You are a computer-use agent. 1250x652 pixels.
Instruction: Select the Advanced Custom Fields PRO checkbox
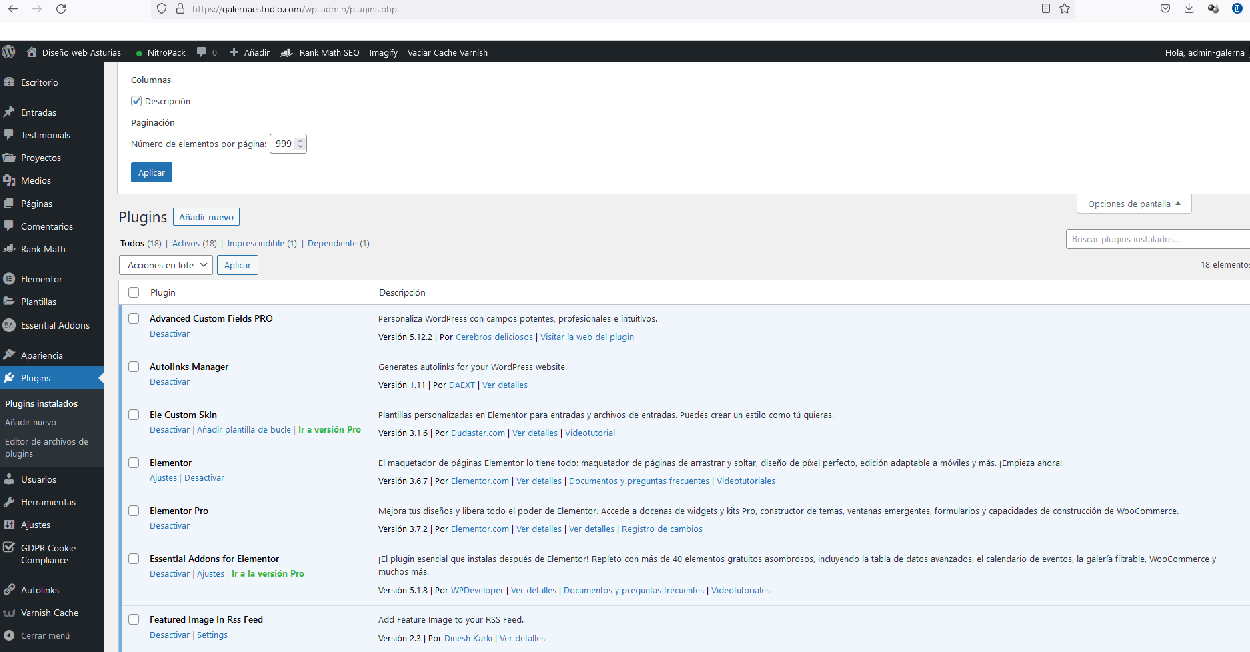134,319
